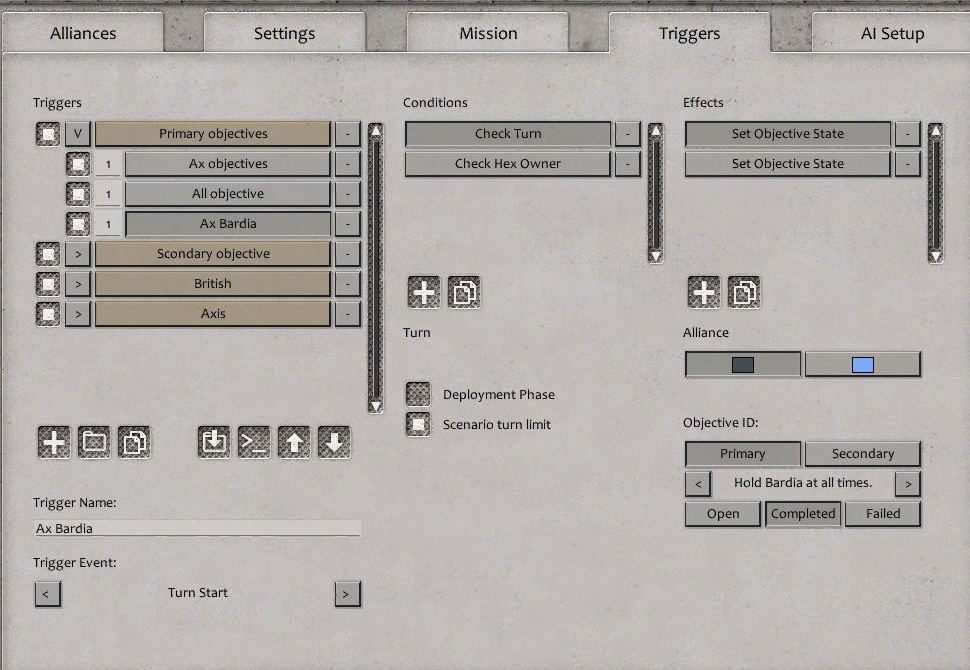Move selected trigger down
Viewport: 970px width, 670px height.
(334, 442)
